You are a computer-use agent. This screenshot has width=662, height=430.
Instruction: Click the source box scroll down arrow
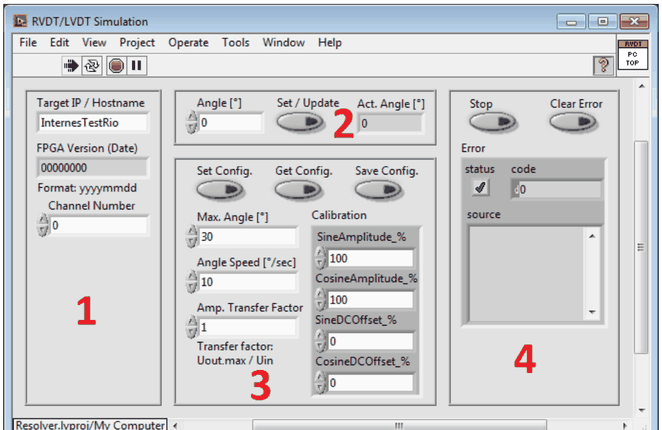click(x=592, y=312)
